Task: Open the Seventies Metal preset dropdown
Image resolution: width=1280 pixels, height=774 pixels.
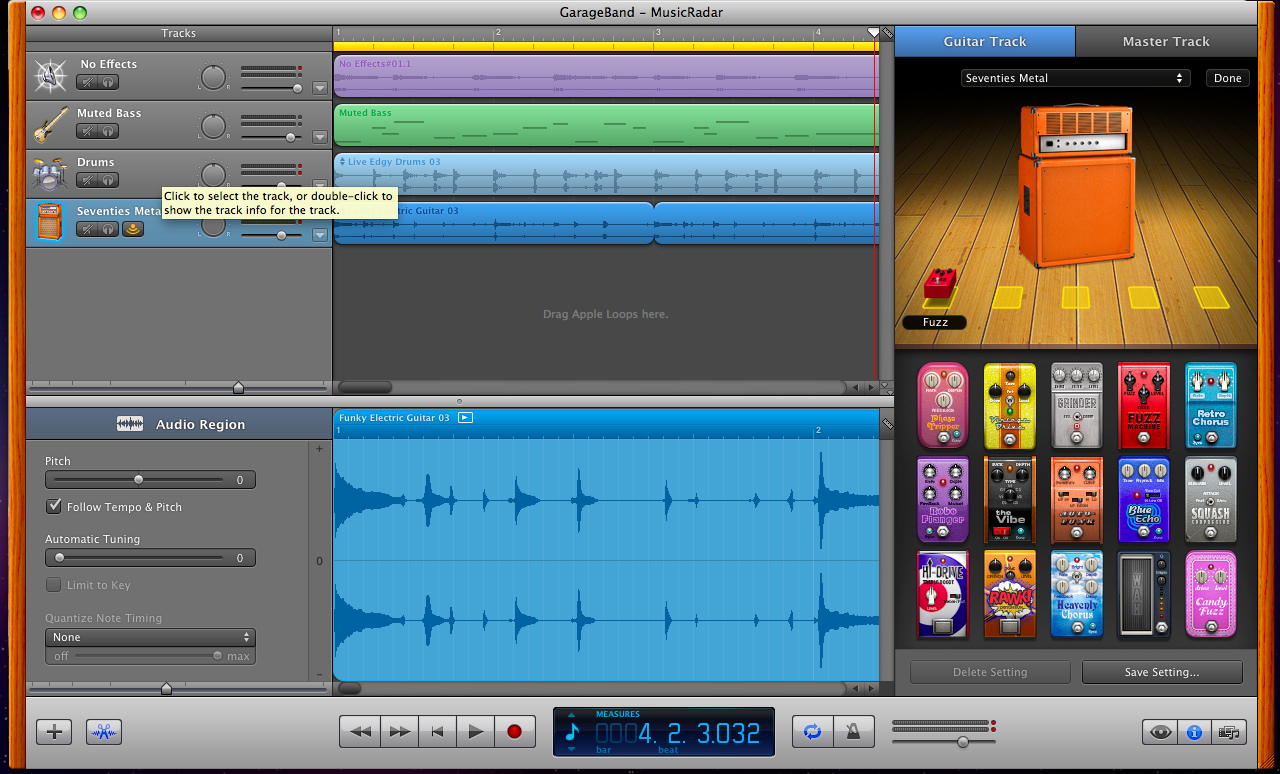Action: [x=1076, y=77]
